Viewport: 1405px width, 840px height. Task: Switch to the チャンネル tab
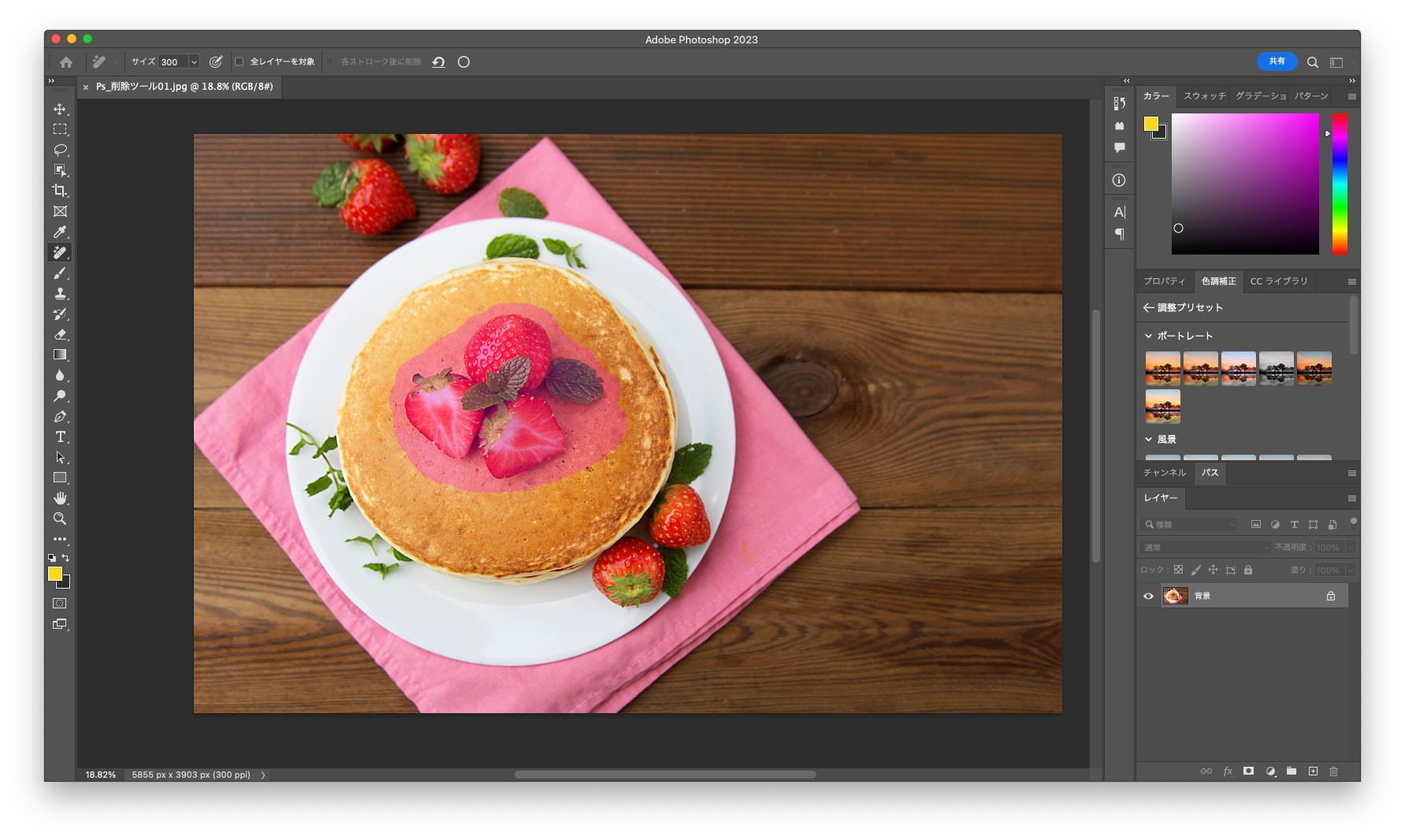point(1164,473)
